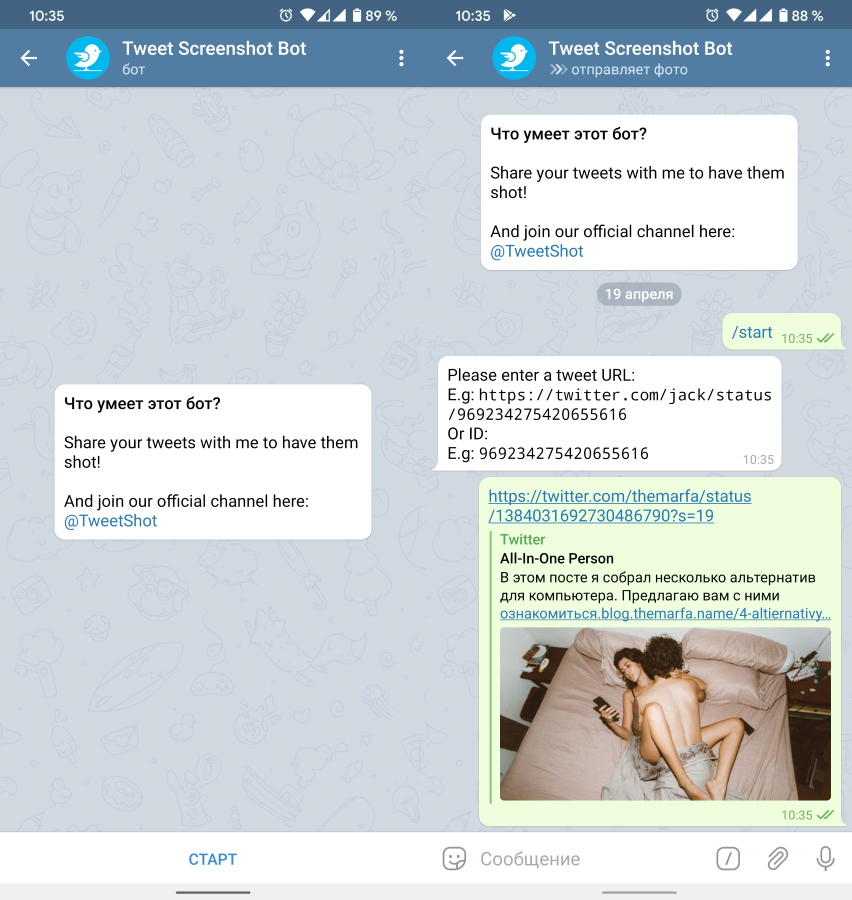Tap the Twitter label in link preview
This screenshot has width=852, height=900.
pyautogui.click(x=522, y=540)
